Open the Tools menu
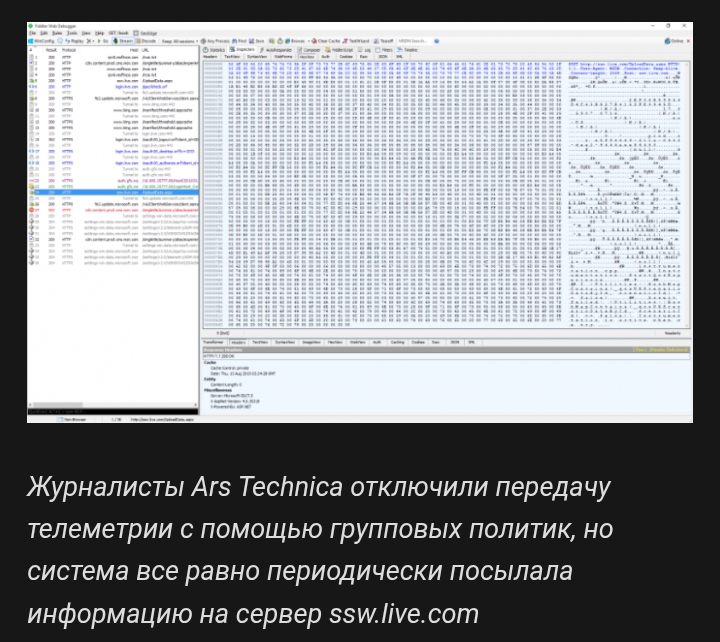720x642 pixels. (x=72, y=33)
